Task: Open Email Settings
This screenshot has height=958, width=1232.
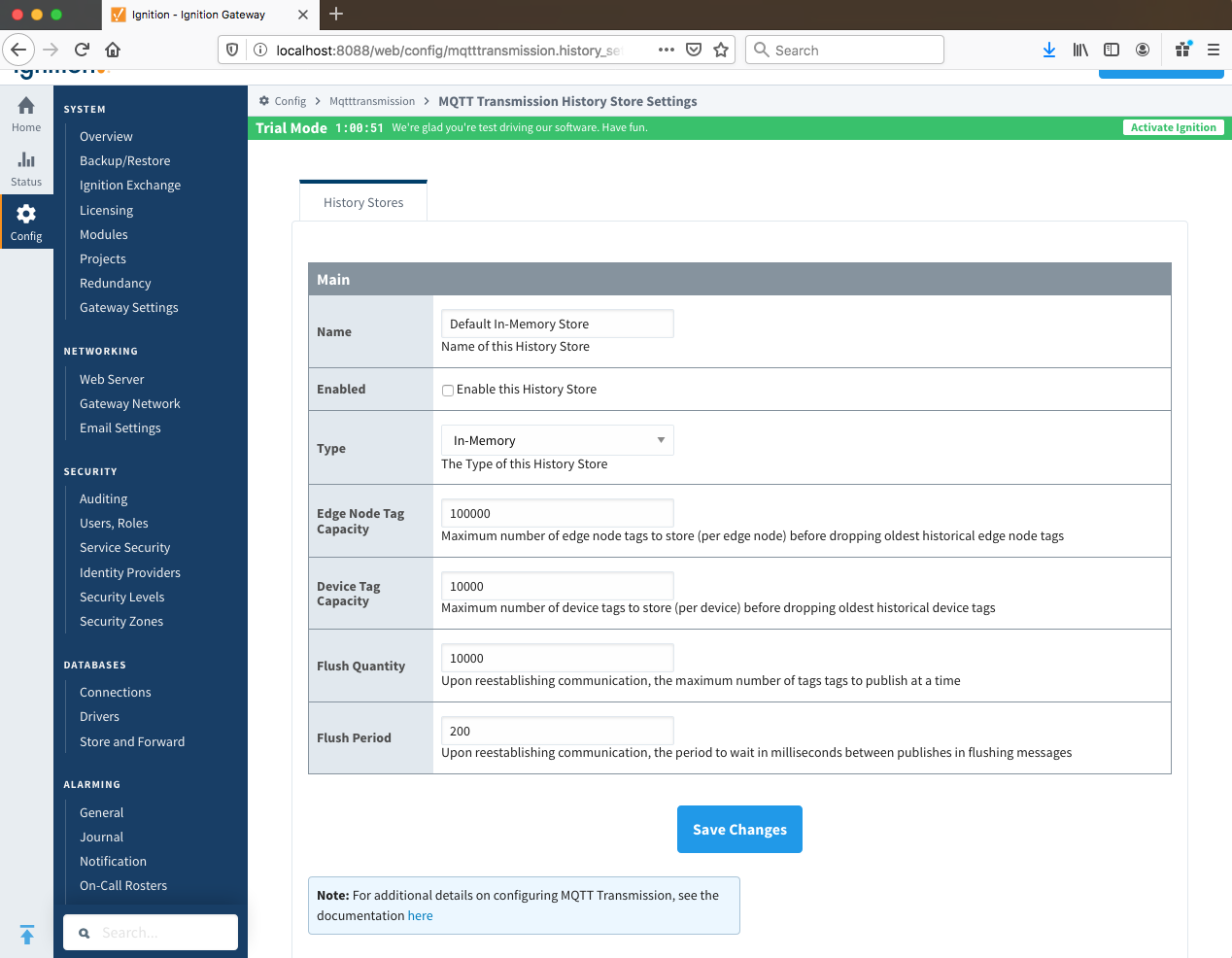Action: click(120, 428)
